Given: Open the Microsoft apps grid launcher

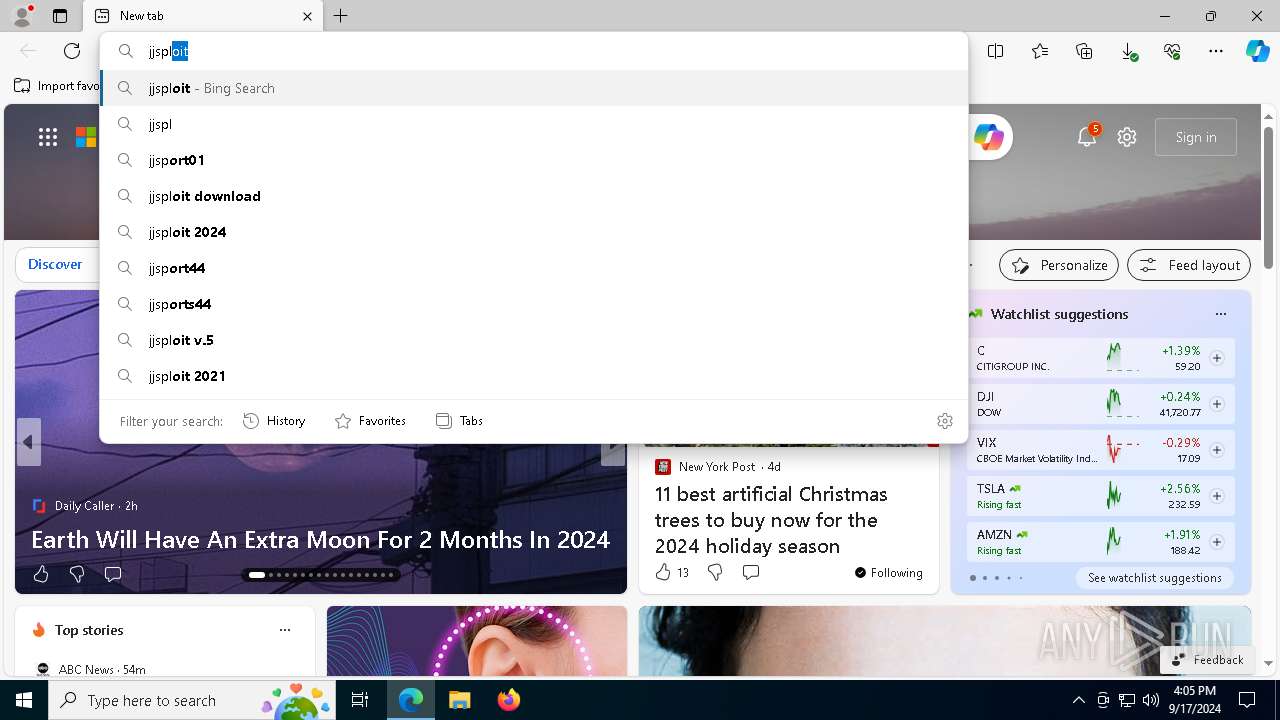Looking at the screenshot, I should pos(48,138).
